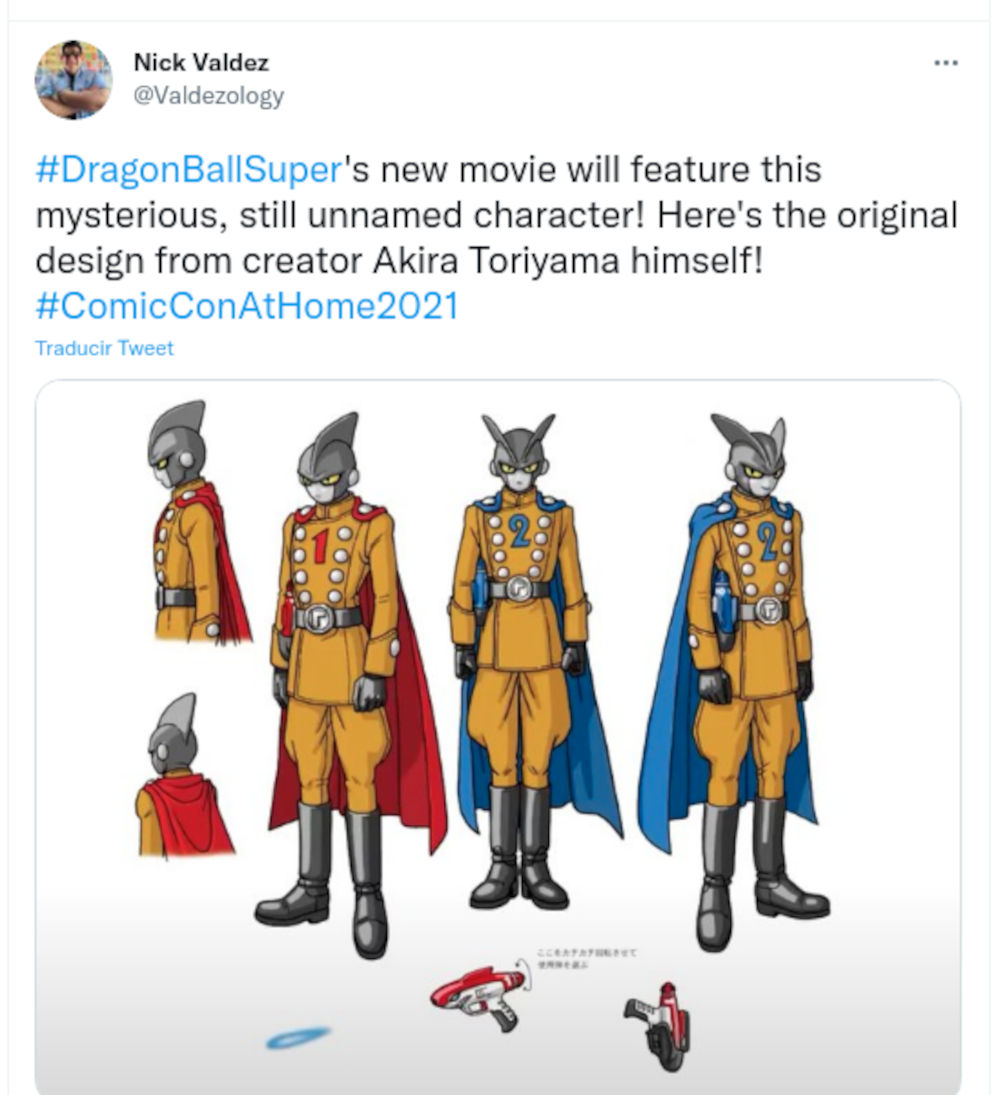Viewport: 1000px width, 1095px height.
Task: Open the #DragonBallSuper hashtag
Action: coord(189,169)
